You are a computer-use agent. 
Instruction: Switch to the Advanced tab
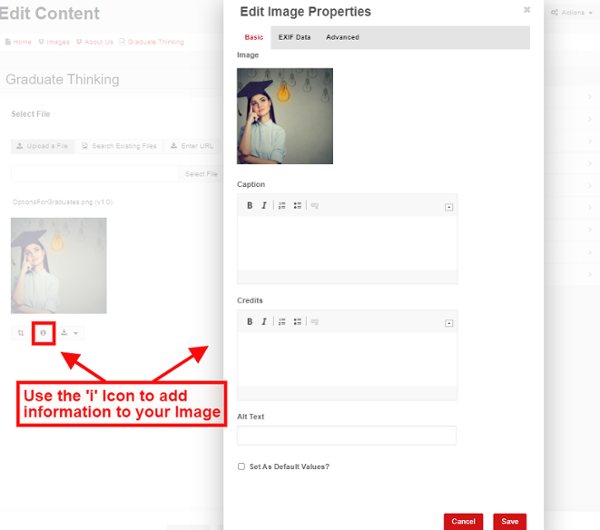coord(342,37)
